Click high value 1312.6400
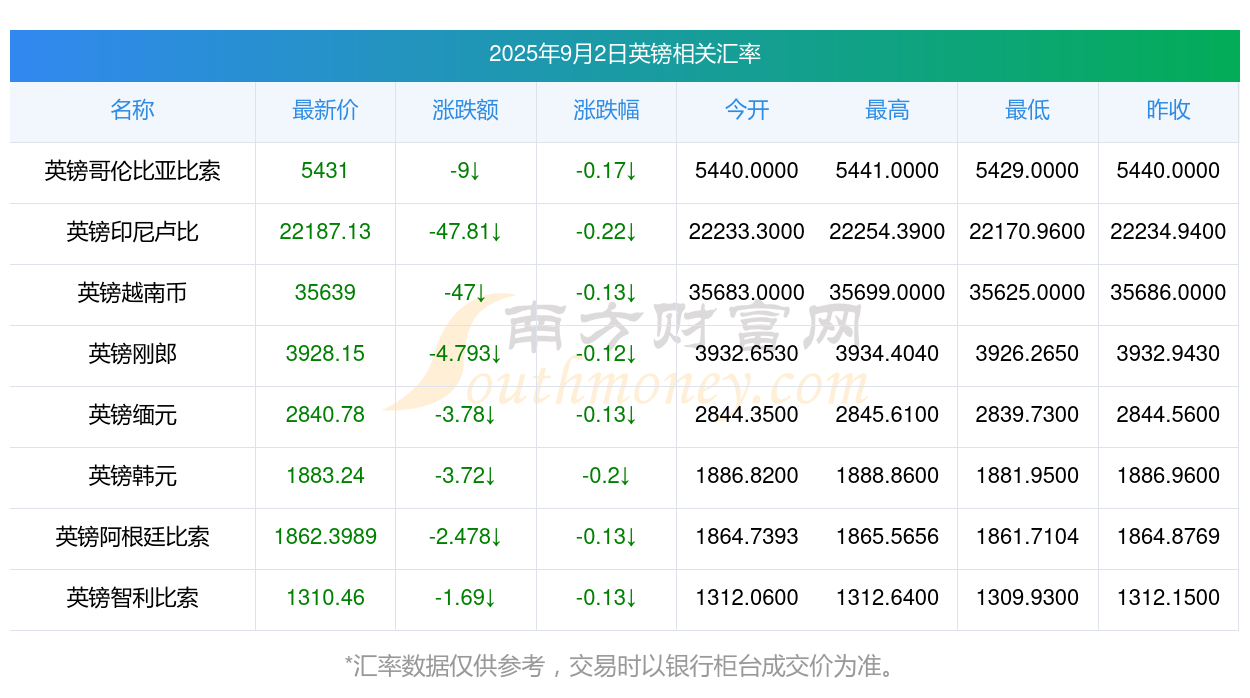This screenshot has width=1250, height=698. pyautogui.click(x=887, y=598)
